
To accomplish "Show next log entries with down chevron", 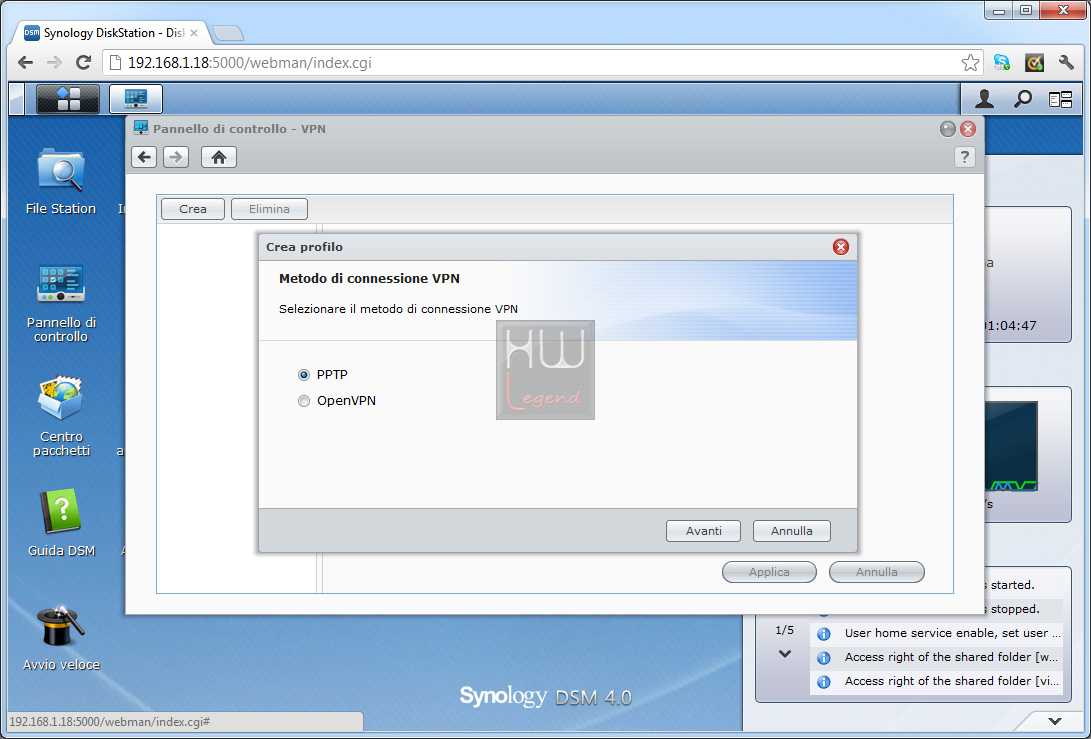I will (785, 654).
